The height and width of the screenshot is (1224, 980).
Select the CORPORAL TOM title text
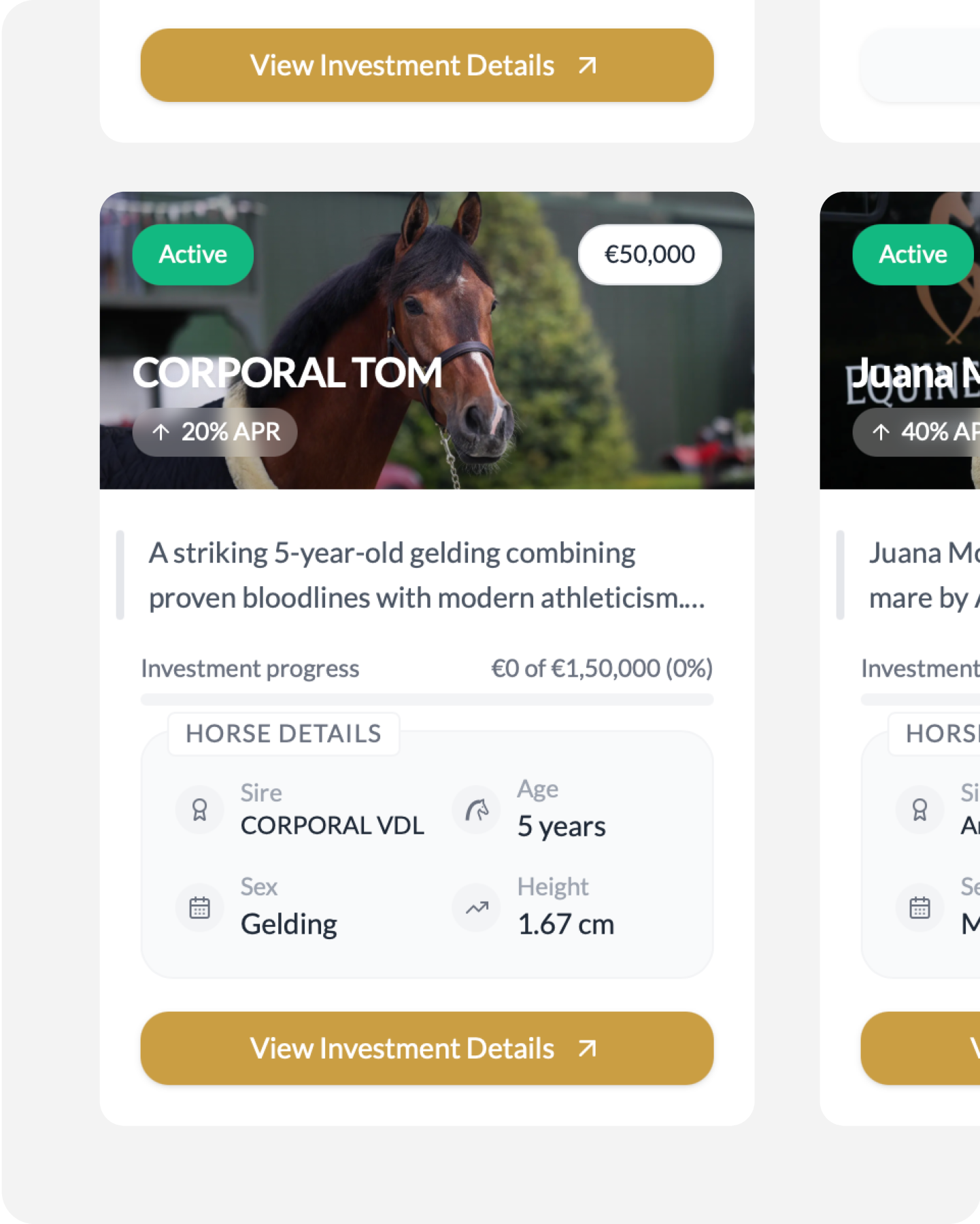click(x=287, y=373)
